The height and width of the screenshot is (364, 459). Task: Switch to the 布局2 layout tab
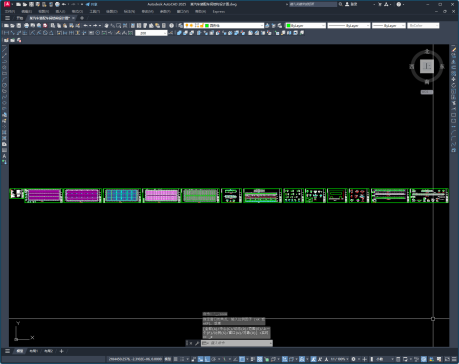pos(48,351)
